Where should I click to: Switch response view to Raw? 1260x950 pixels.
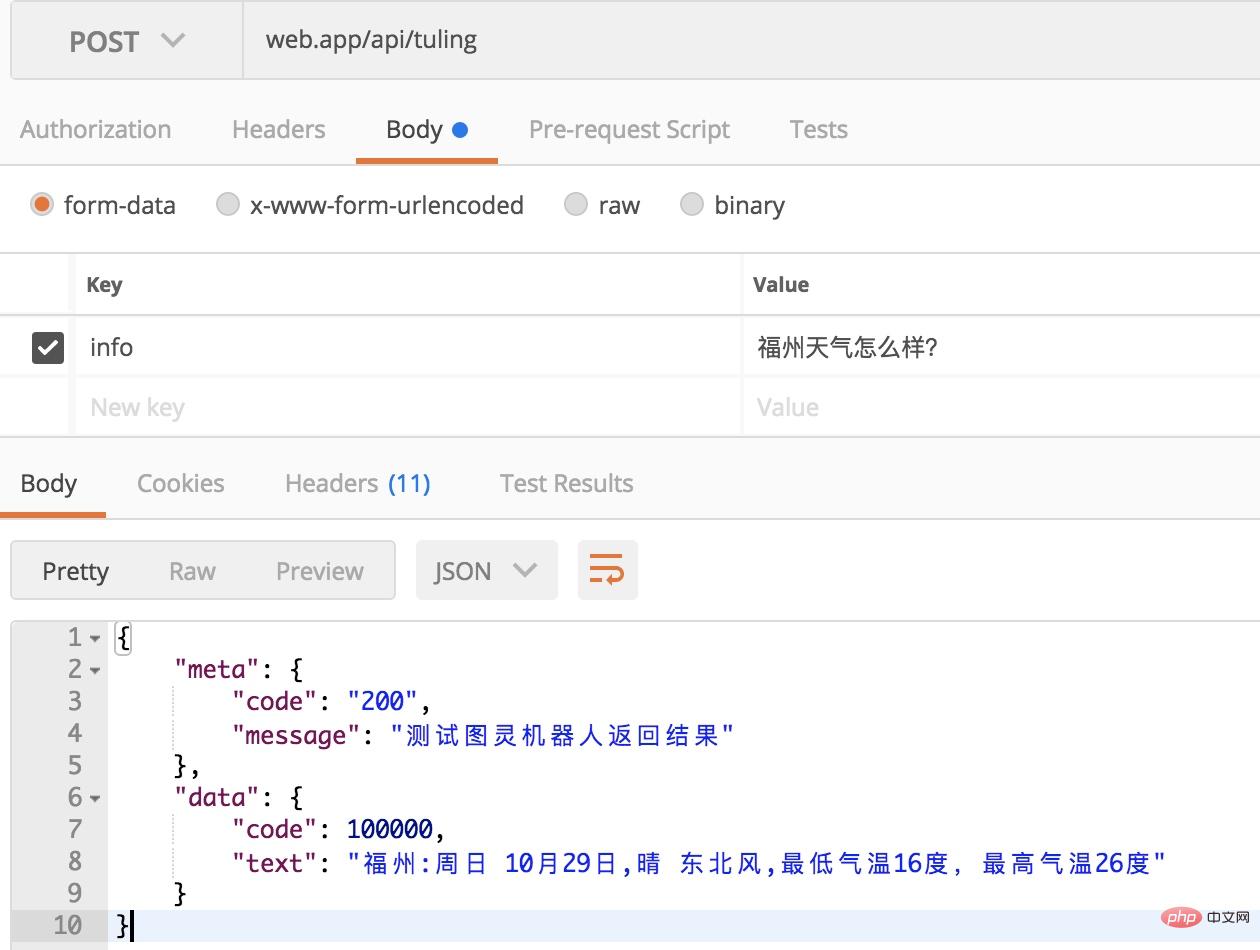coord(192,571)
